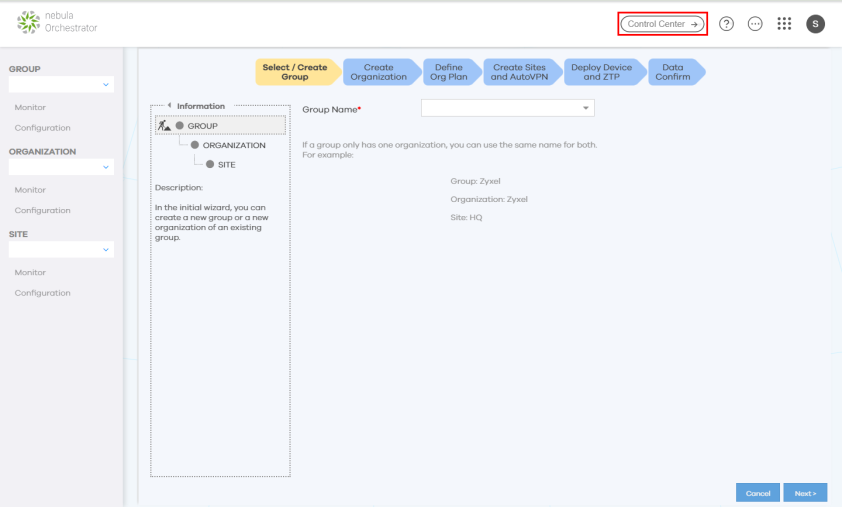Go to Control Center
This screenshot has height=507, width=842.
(x=662, y=24)
